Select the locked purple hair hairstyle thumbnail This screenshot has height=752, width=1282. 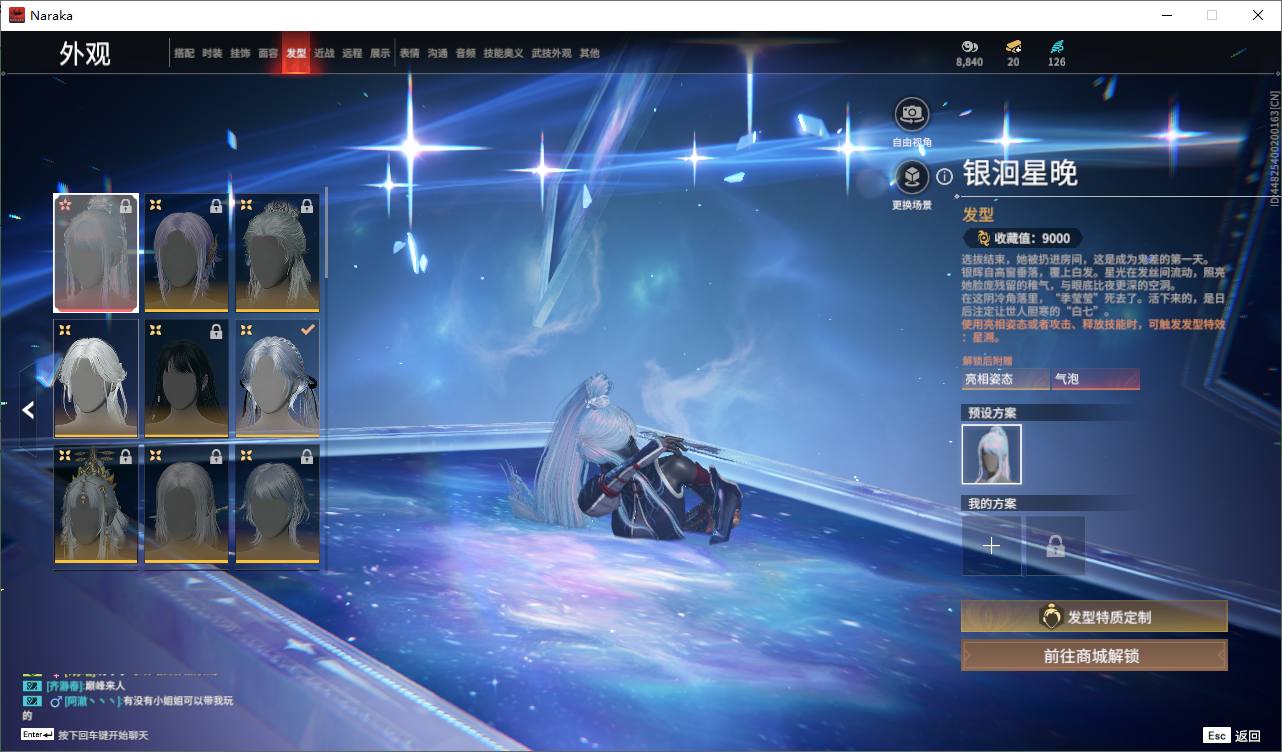pyautogui.click(x=186, y=253)
